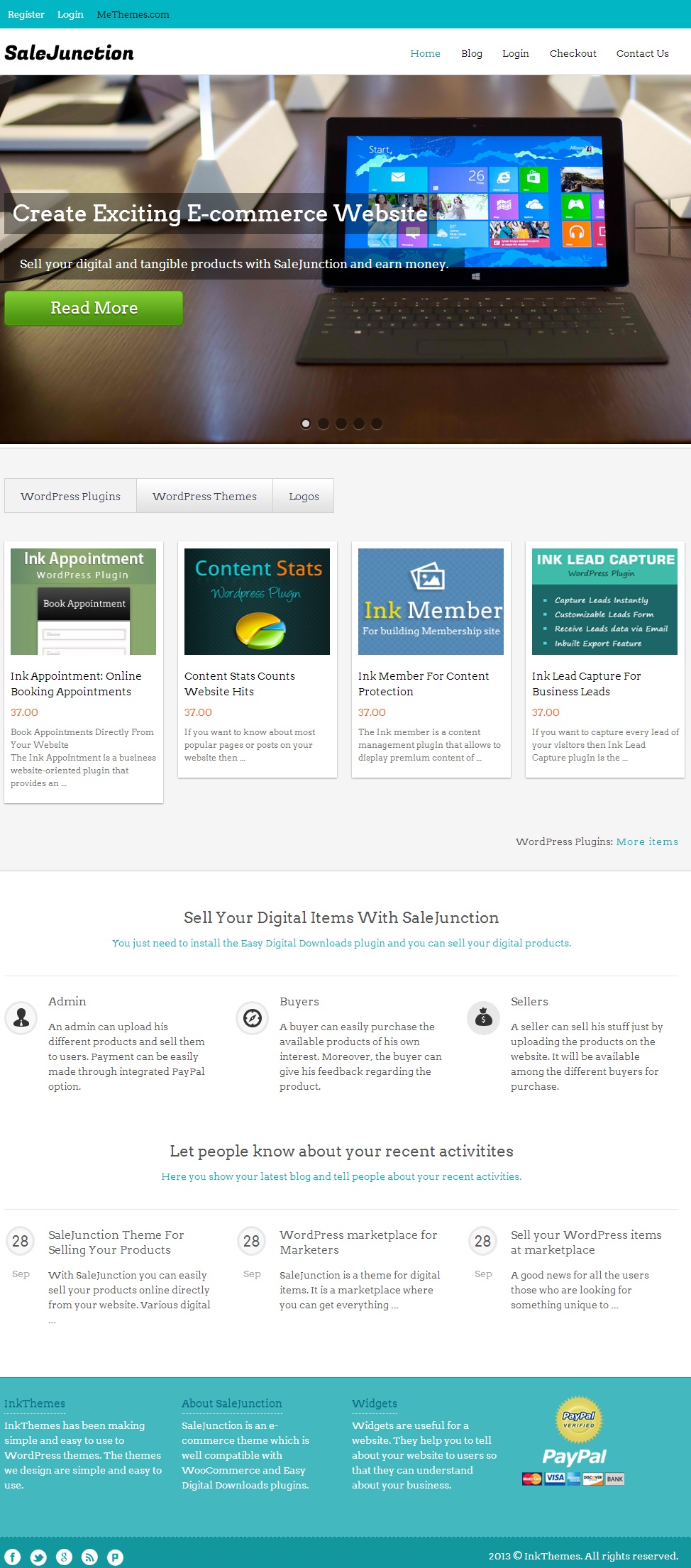Screen dimensions: 691x1568
Task: Click the Let people know about activitites heading
Action: coord(341,1151)
